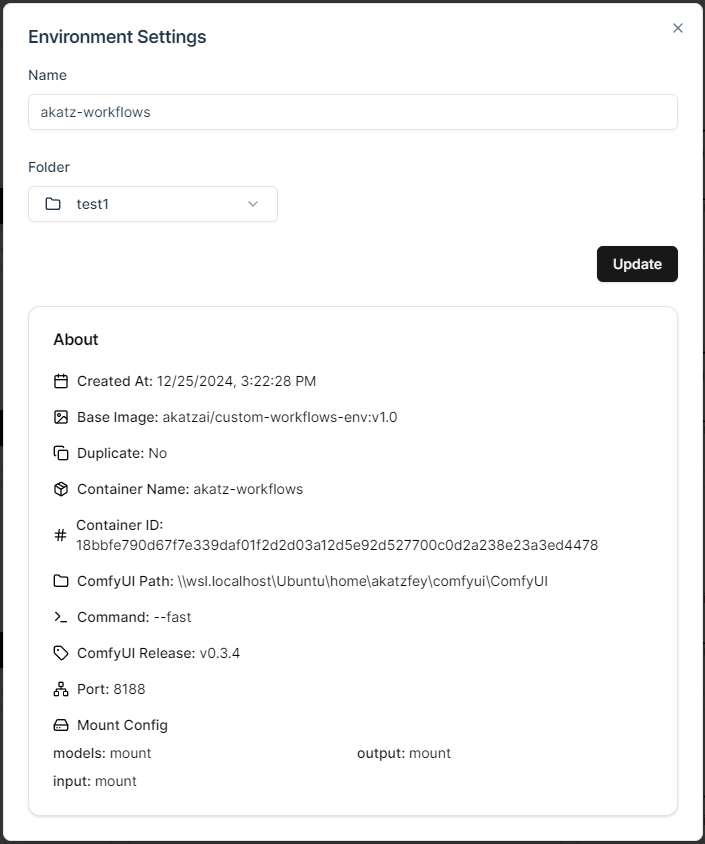Screen dimensions: 705x844
Task: Click the long Container ID hash value
Action: click(x=337, y=545)
